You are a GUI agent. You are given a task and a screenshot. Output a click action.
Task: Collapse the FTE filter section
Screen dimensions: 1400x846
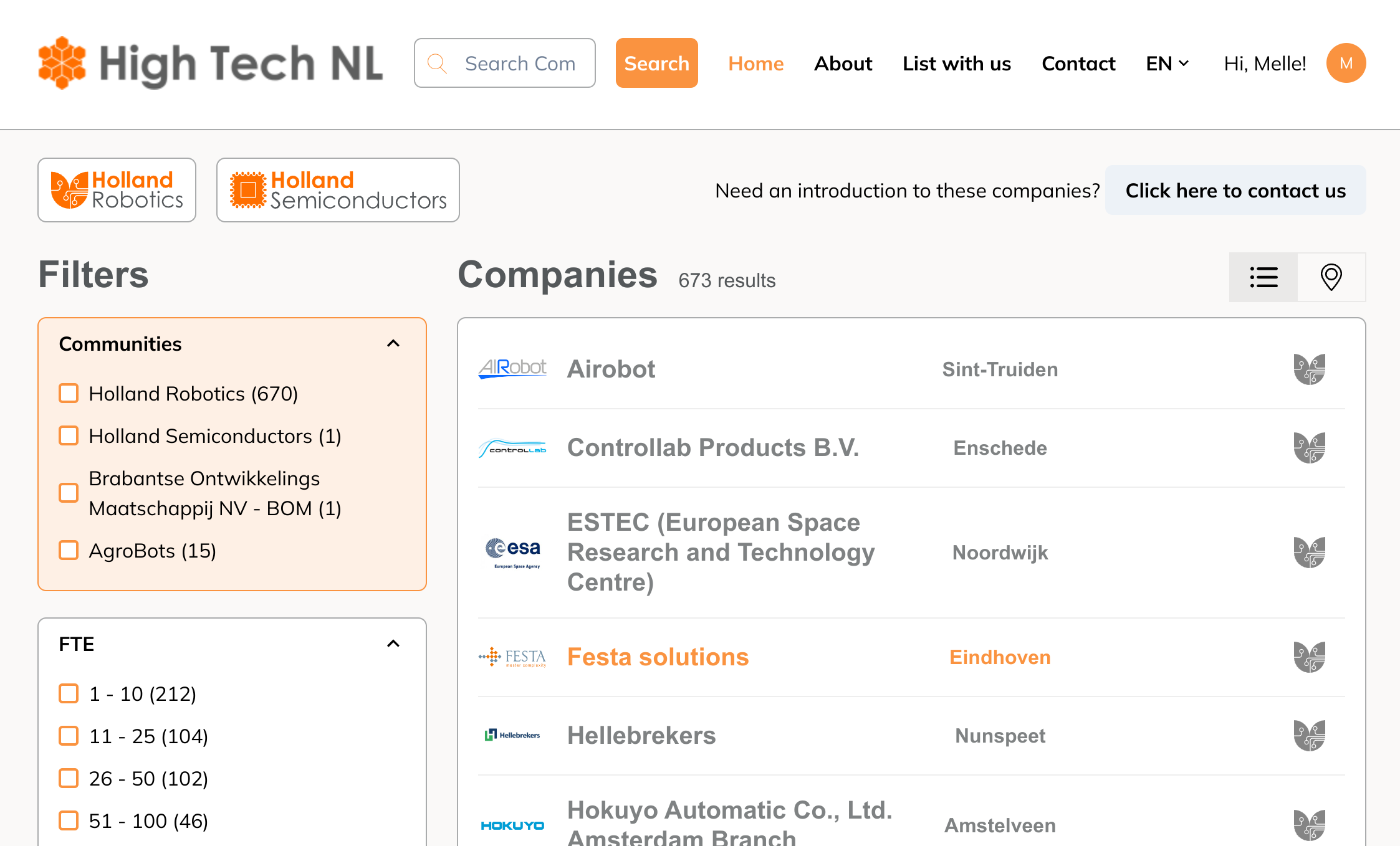pyautogui.click(x=393, y=644)
